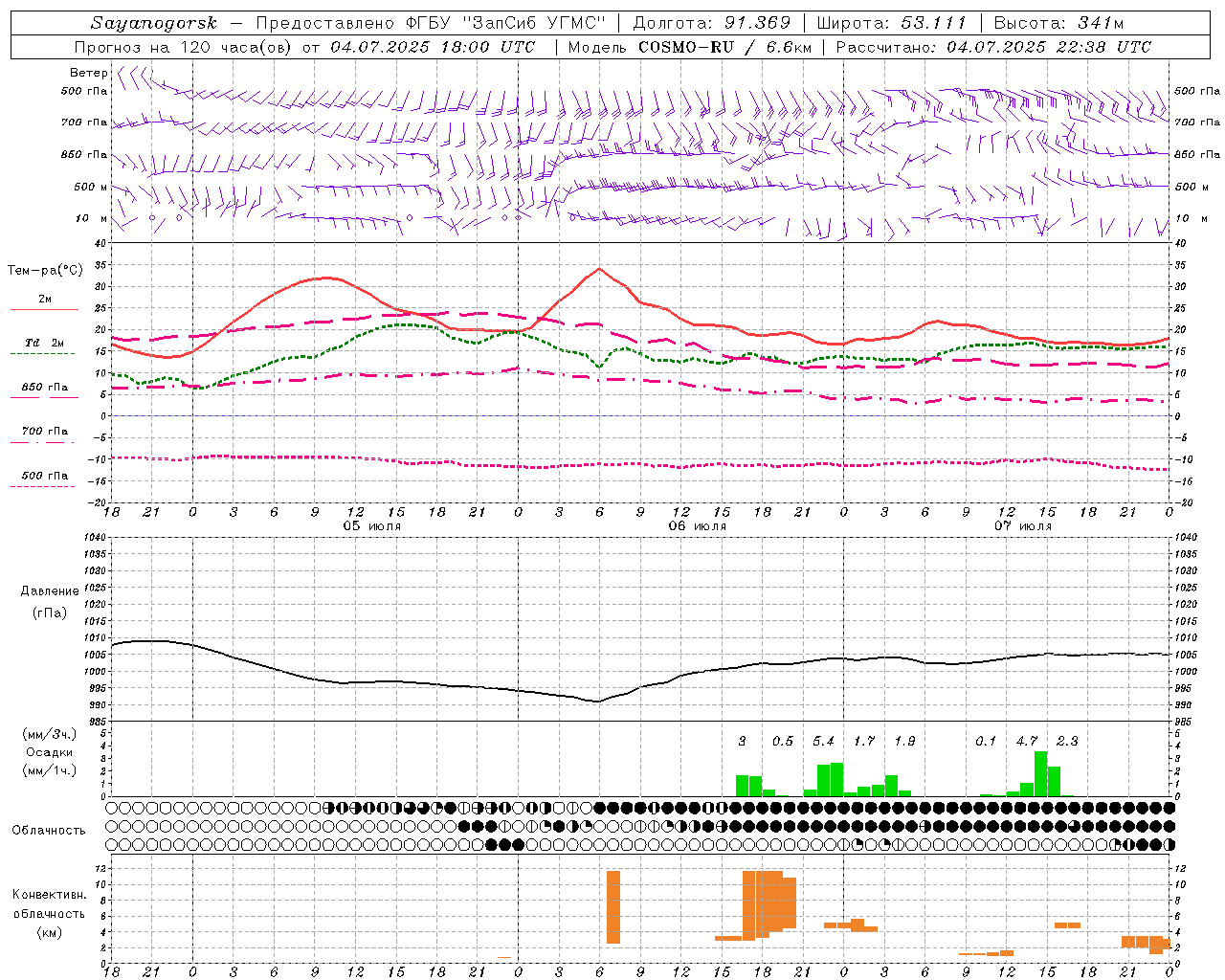This screenshot has height=980, width=1225.
Task: Click the precipitation total "4.7"
Action: pos(1027,741)
